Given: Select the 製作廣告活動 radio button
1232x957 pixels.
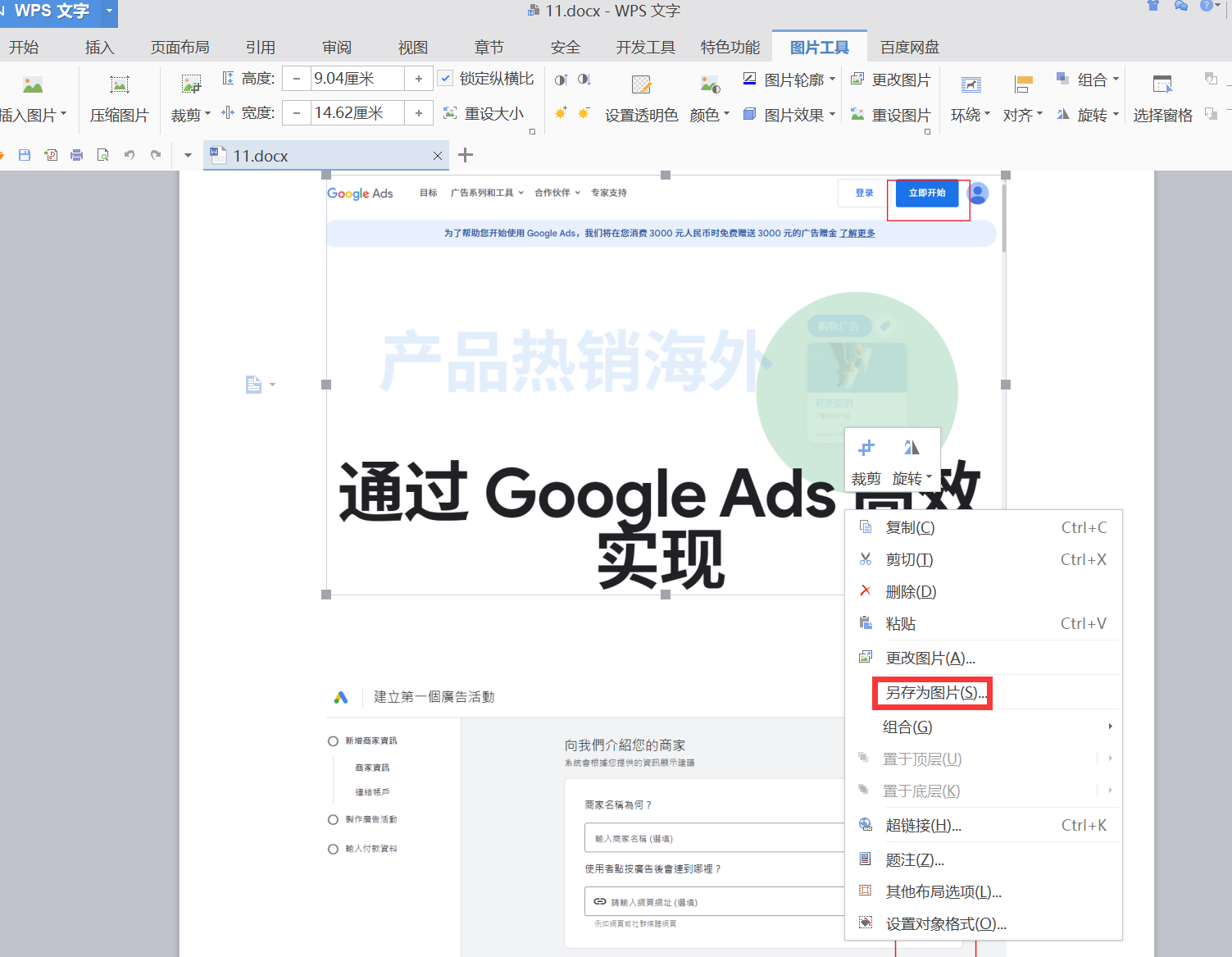Looking at the screenshot, I should coord(333,820).
